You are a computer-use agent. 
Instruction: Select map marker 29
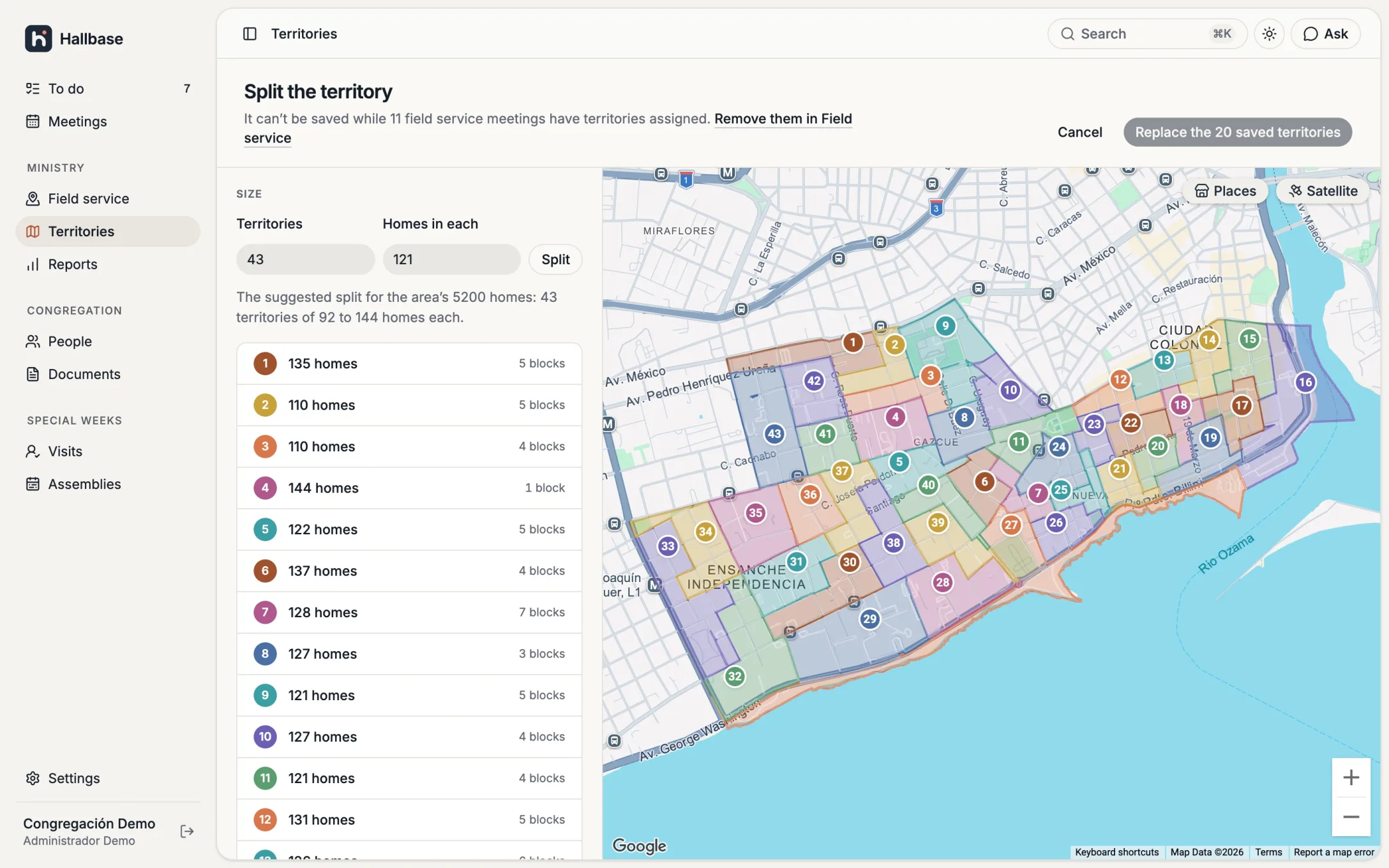coord(869,618)
